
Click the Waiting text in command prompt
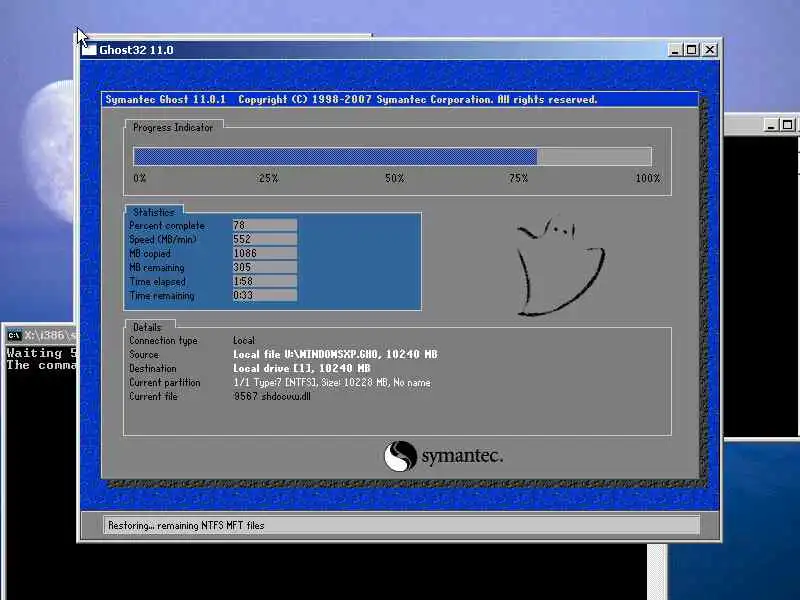(34, 353)
